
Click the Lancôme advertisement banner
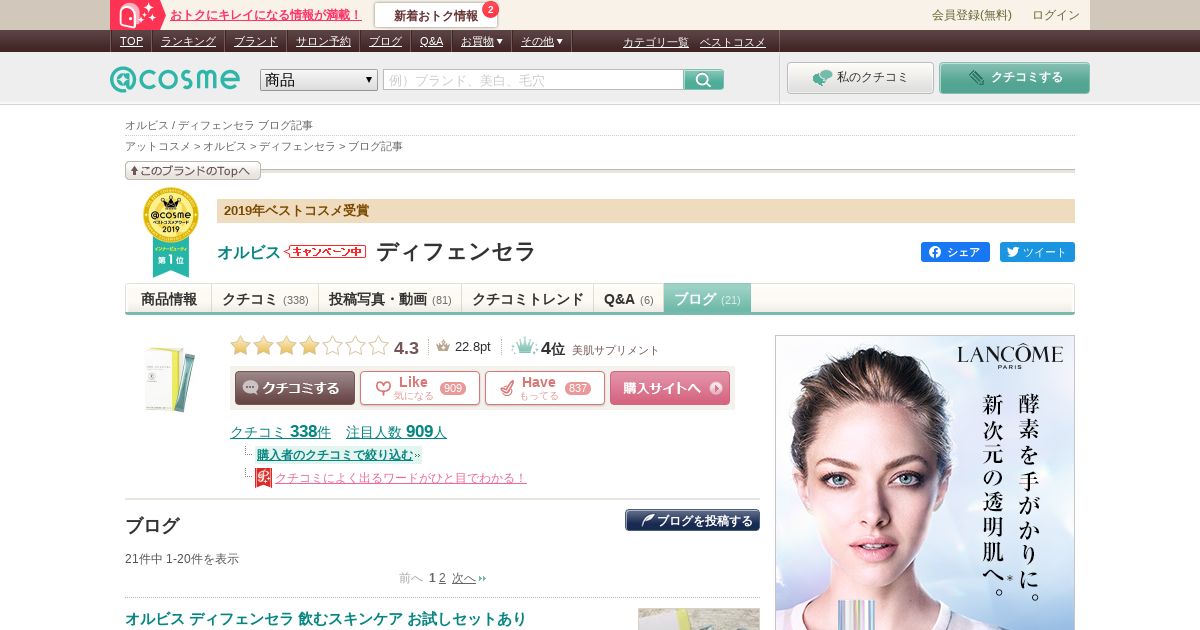[925, 483]
